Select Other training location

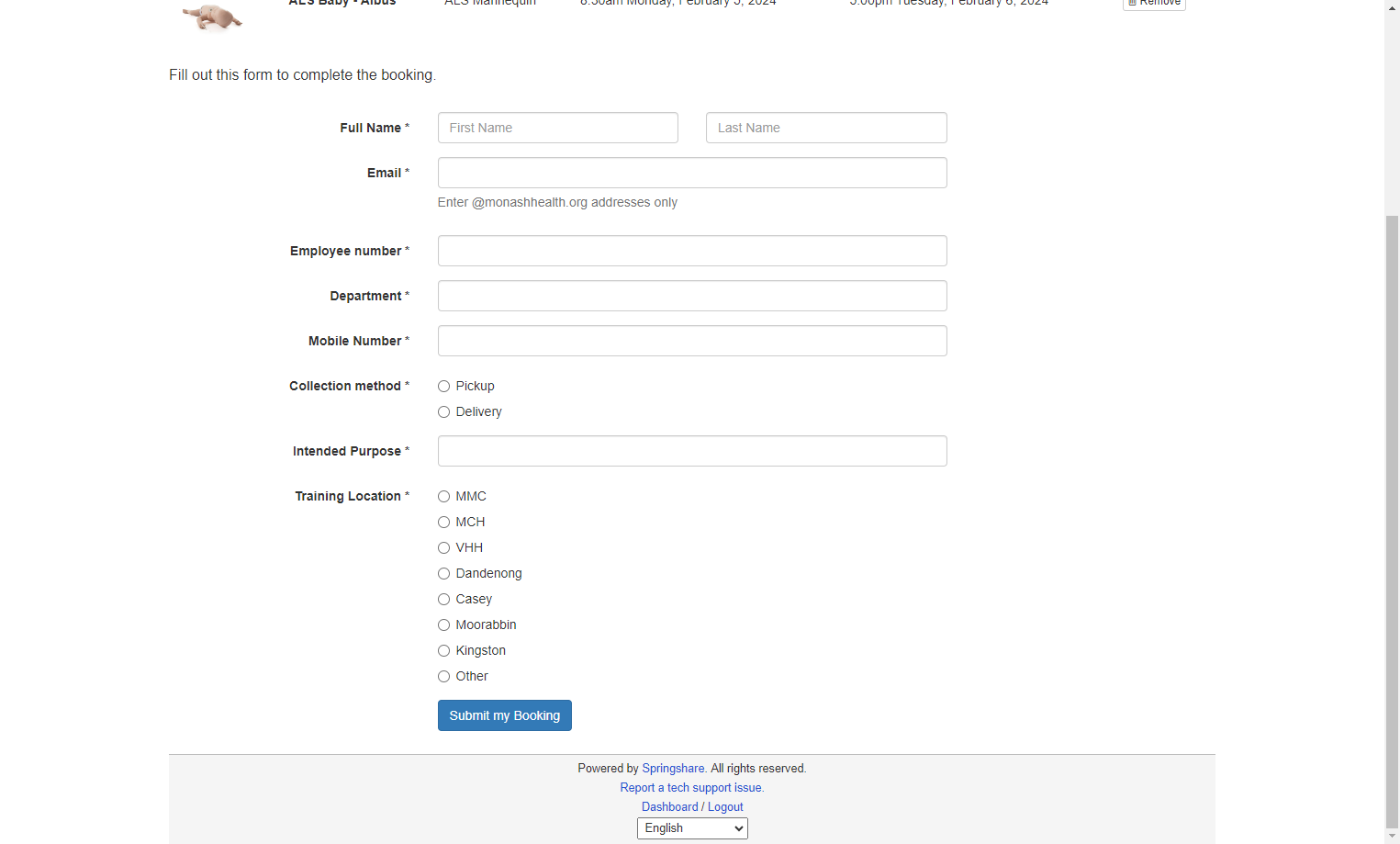point(443,677)
